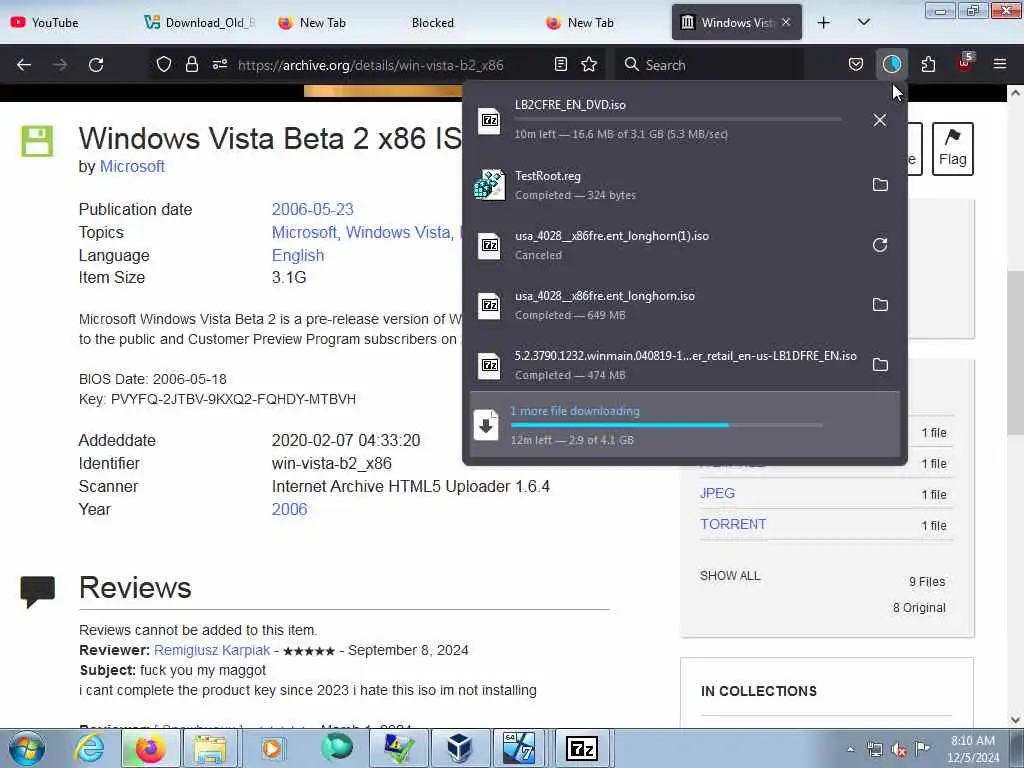
Task: Expand the list all tabs chevron
Action: click(863, 23)
